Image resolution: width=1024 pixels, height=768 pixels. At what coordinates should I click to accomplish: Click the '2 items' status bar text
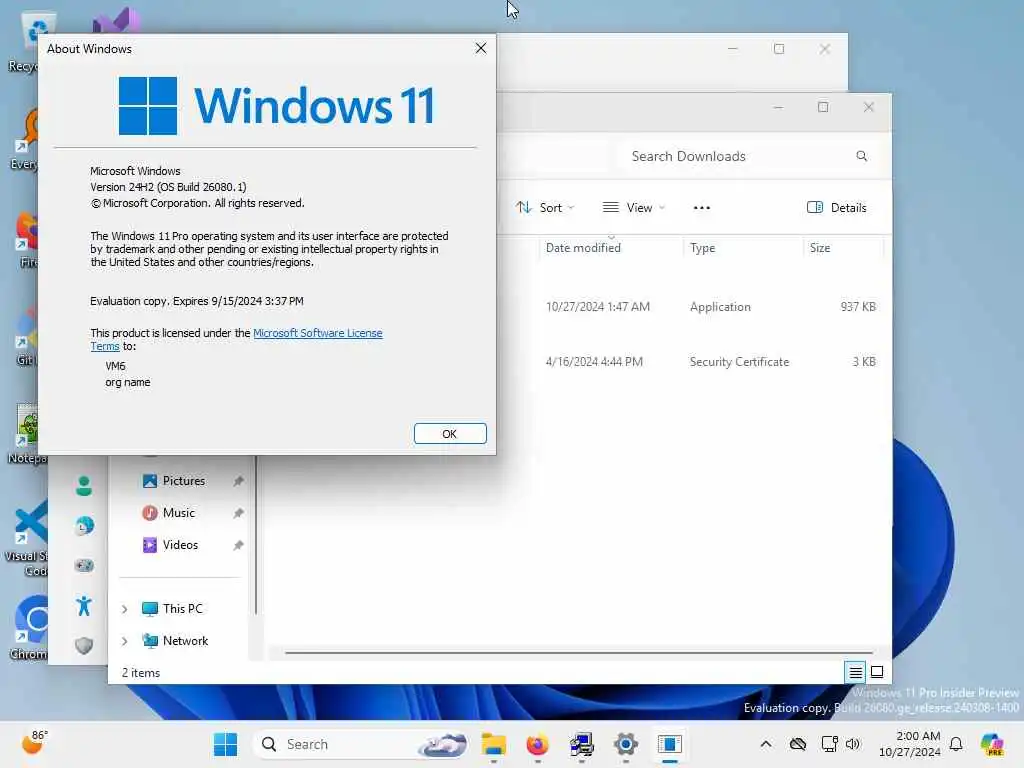pos(140,673)
